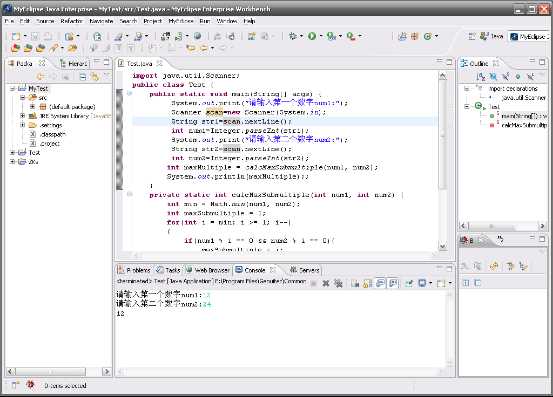The image size is (553, 397).
Task: Expand the JRE System Library node
Action: tap(23, 116)
